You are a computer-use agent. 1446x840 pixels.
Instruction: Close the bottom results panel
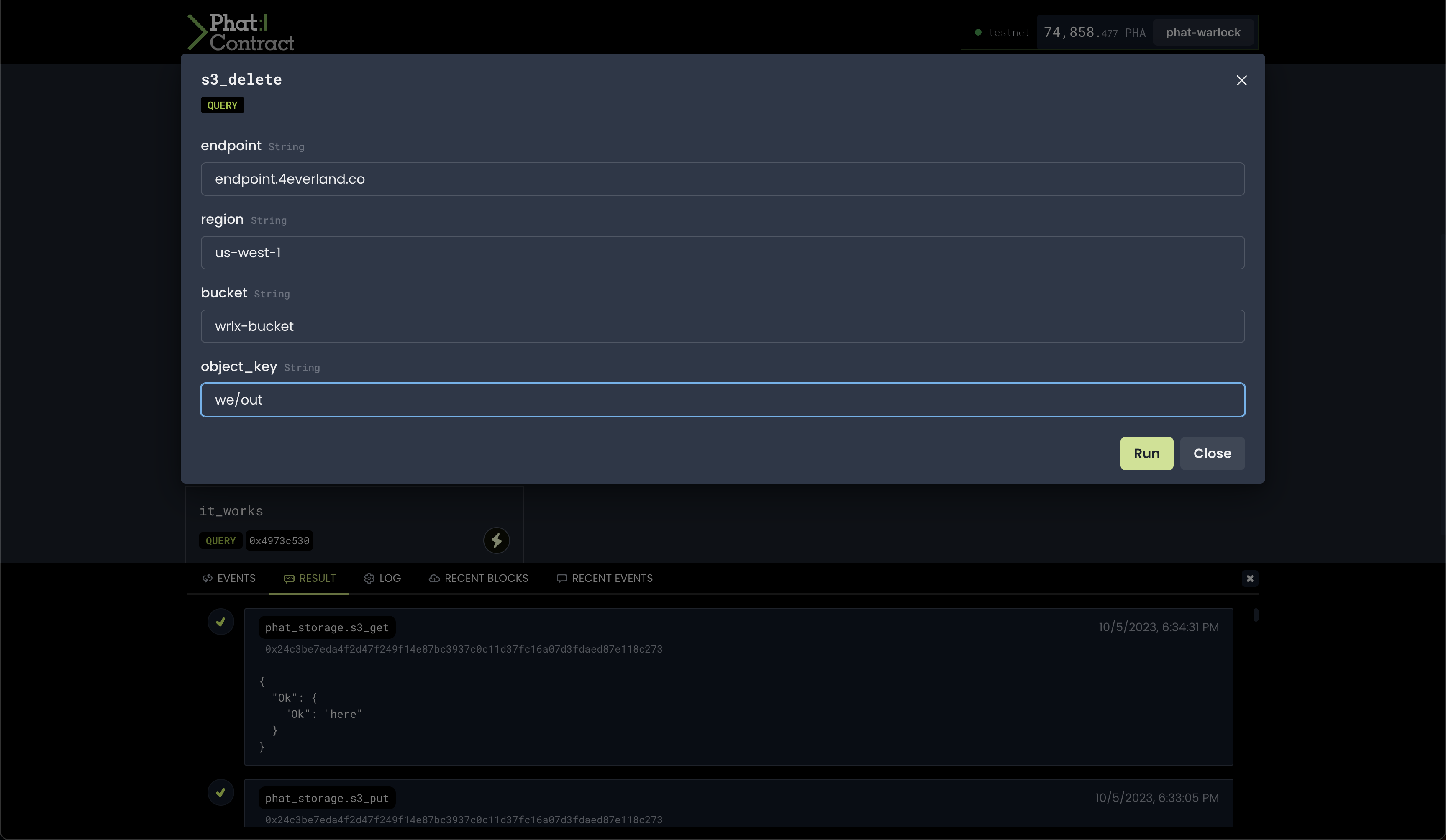click(1250, 579)
